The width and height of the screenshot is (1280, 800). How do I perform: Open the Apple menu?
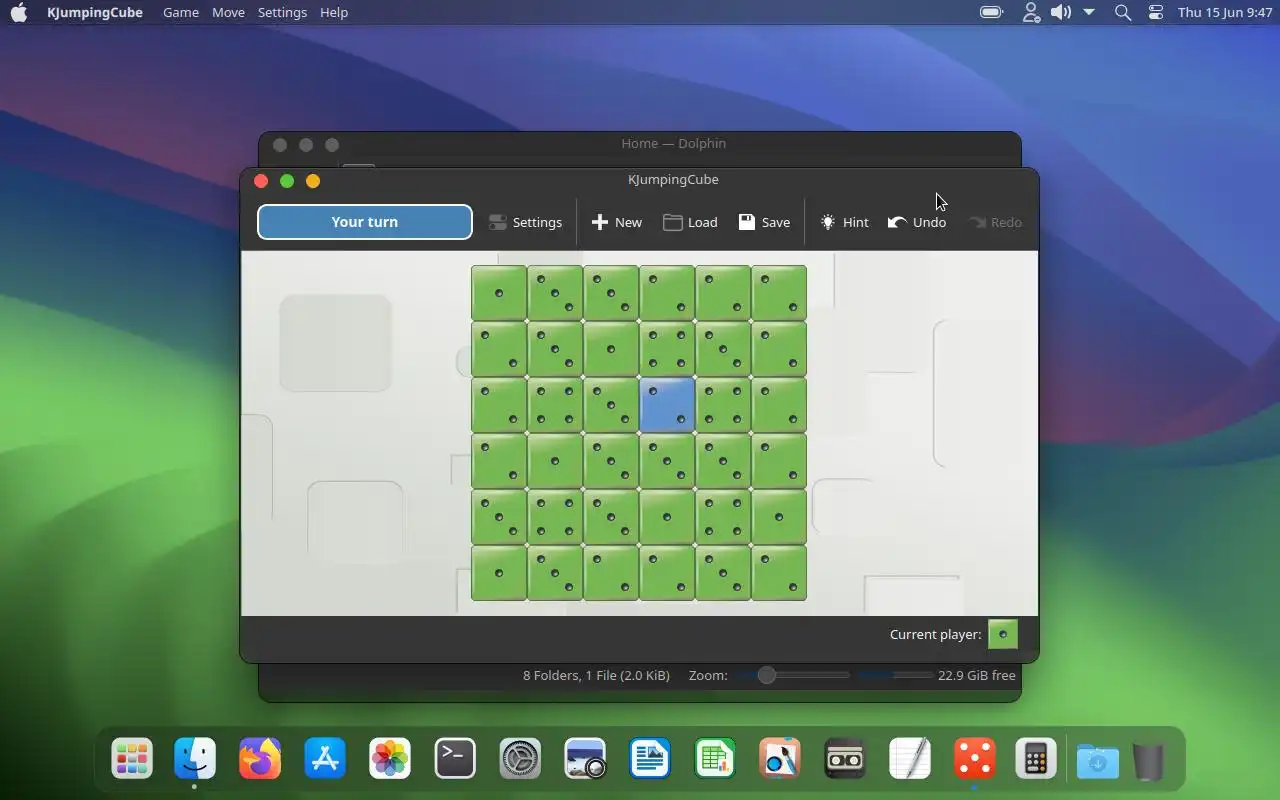(x=19, y=12)
